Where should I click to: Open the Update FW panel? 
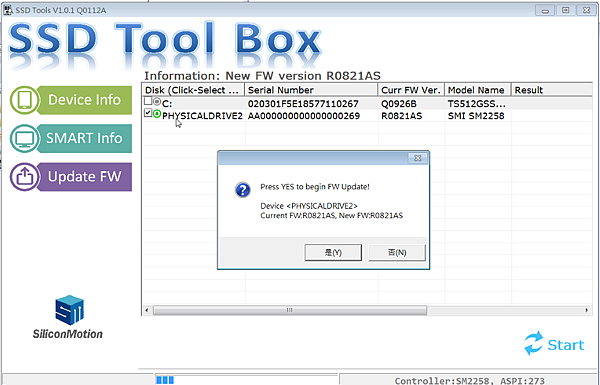pyautogui.click(x=71, y=176)
